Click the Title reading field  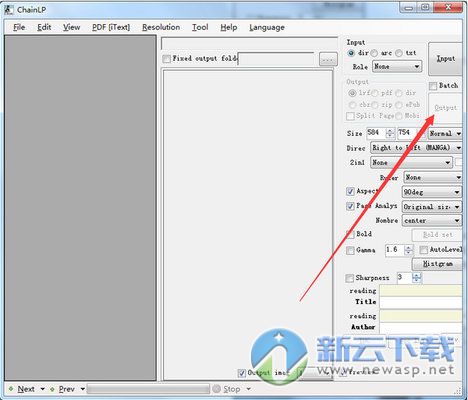tap(421, 291)
